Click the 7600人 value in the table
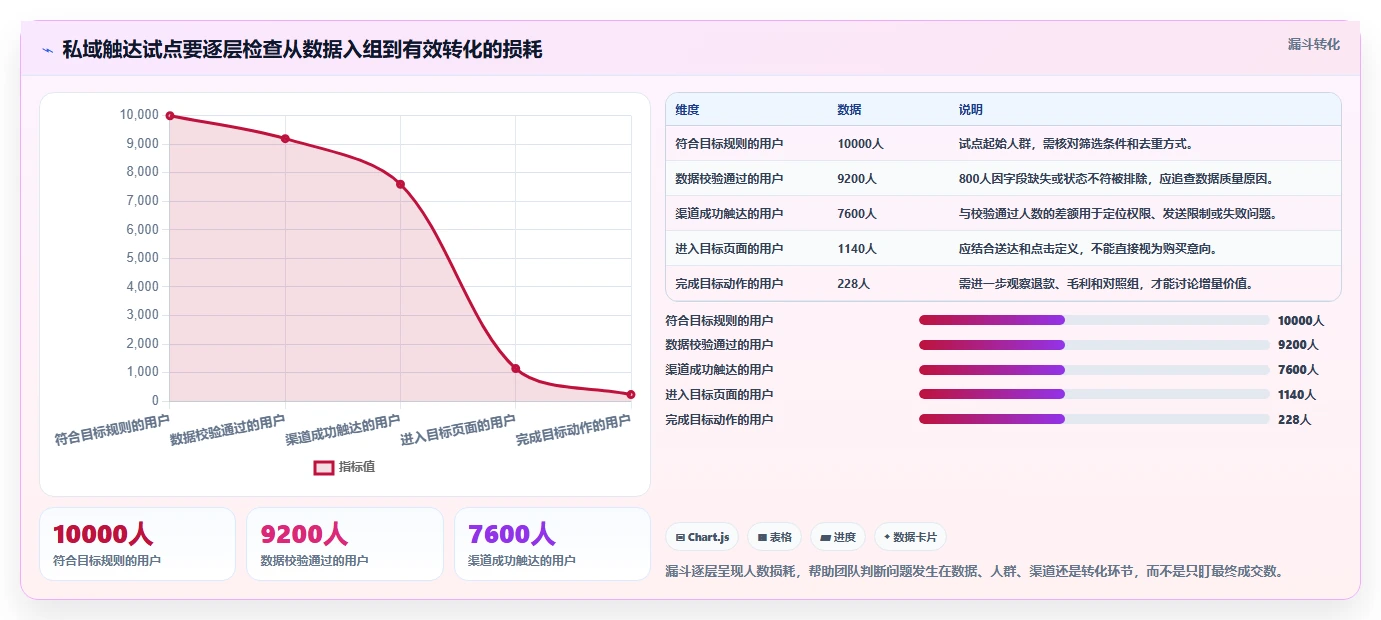Screen dimensions: 1381x620 click(x=857, y=214)
